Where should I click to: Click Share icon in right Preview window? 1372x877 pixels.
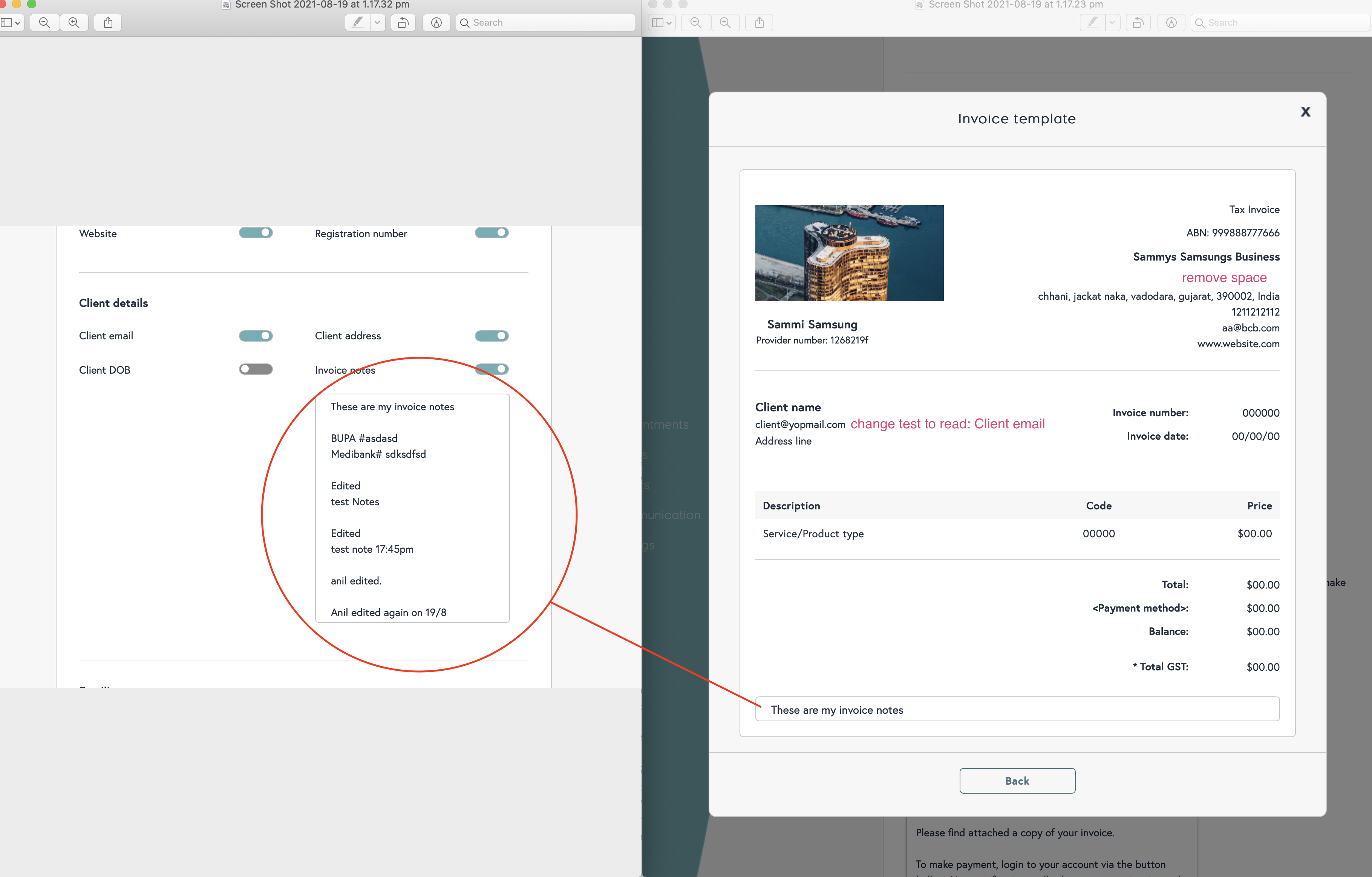click(x=759, y=23)
